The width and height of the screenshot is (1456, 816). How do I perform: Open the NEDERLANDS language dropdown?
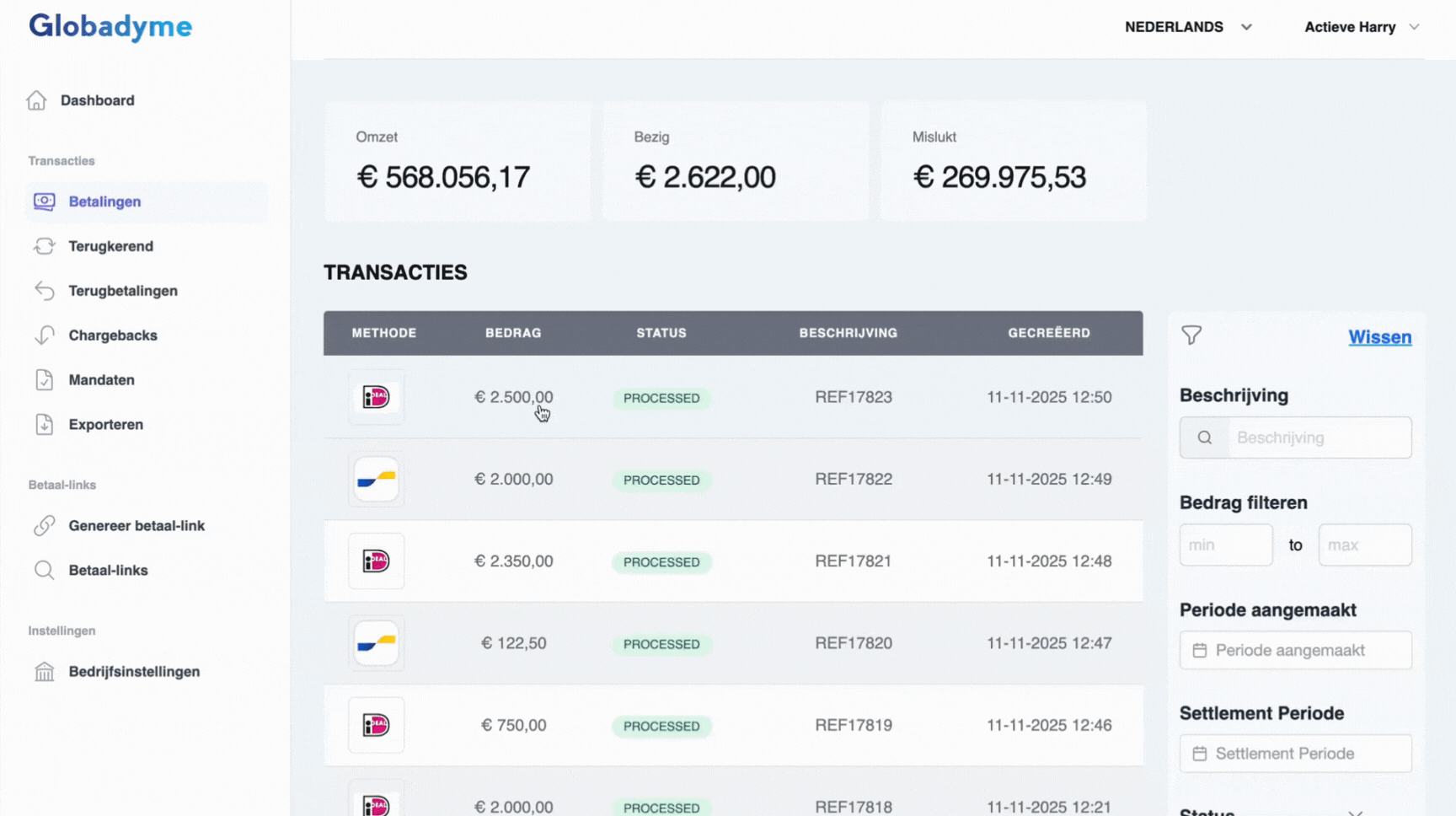coord(1188,26)
